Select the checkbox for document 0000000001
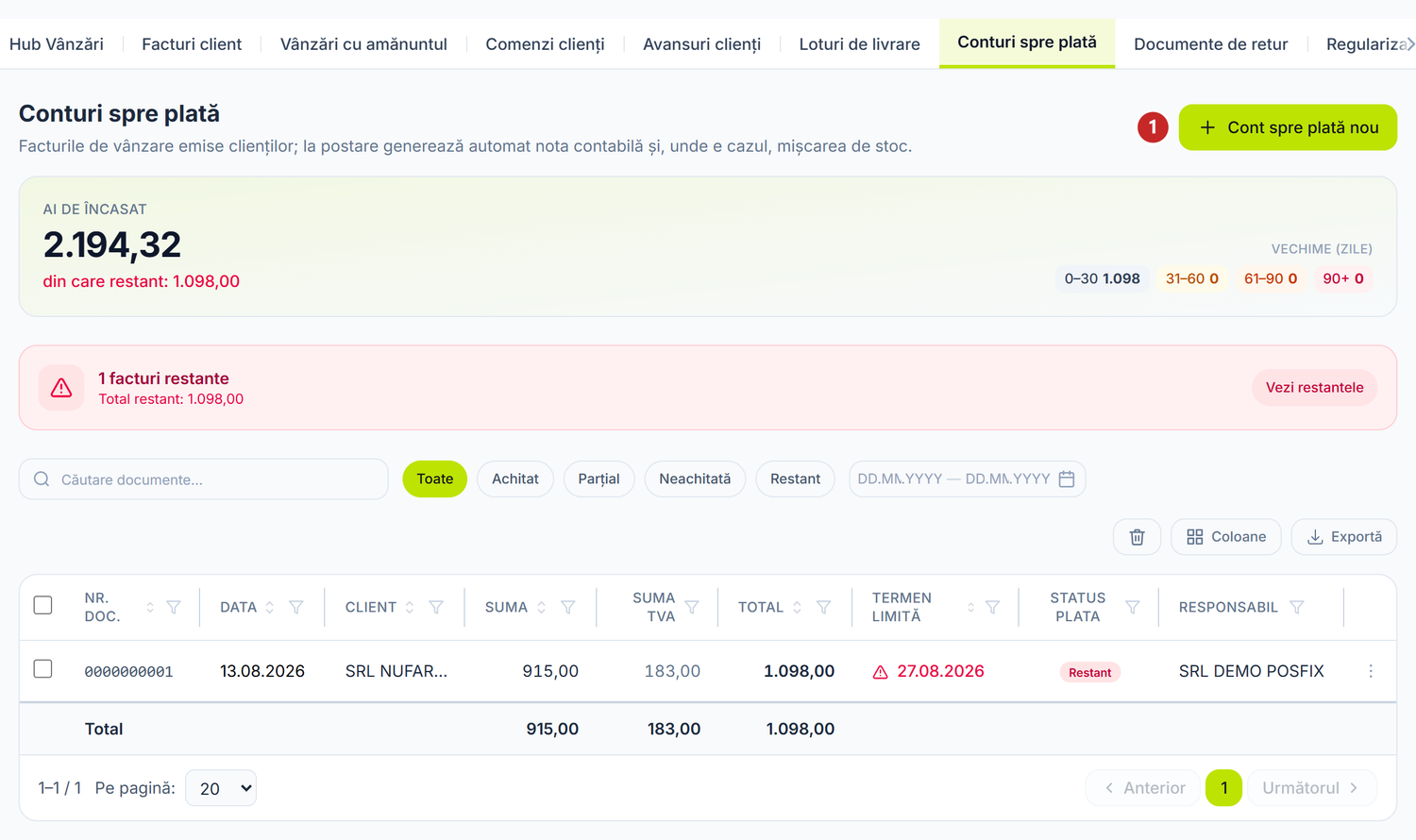 pyautogui.click(x=42, y=668)
